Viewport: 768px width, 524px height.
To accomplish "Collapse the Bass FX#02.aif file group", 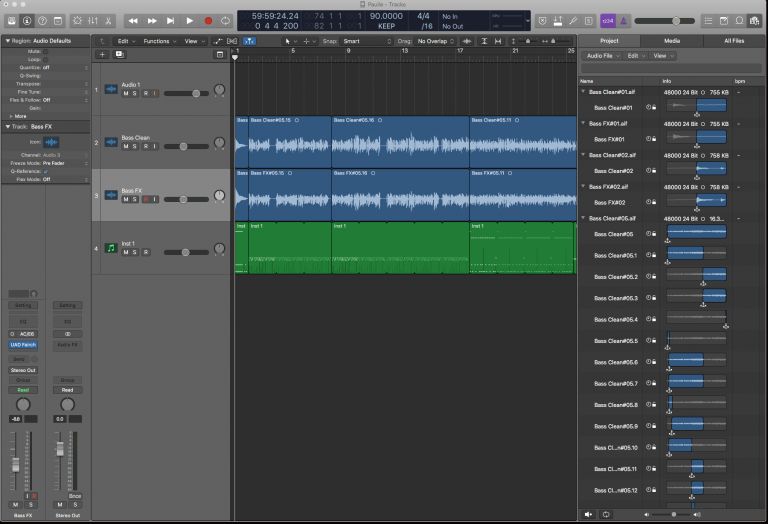I will [x=583, y=187].
